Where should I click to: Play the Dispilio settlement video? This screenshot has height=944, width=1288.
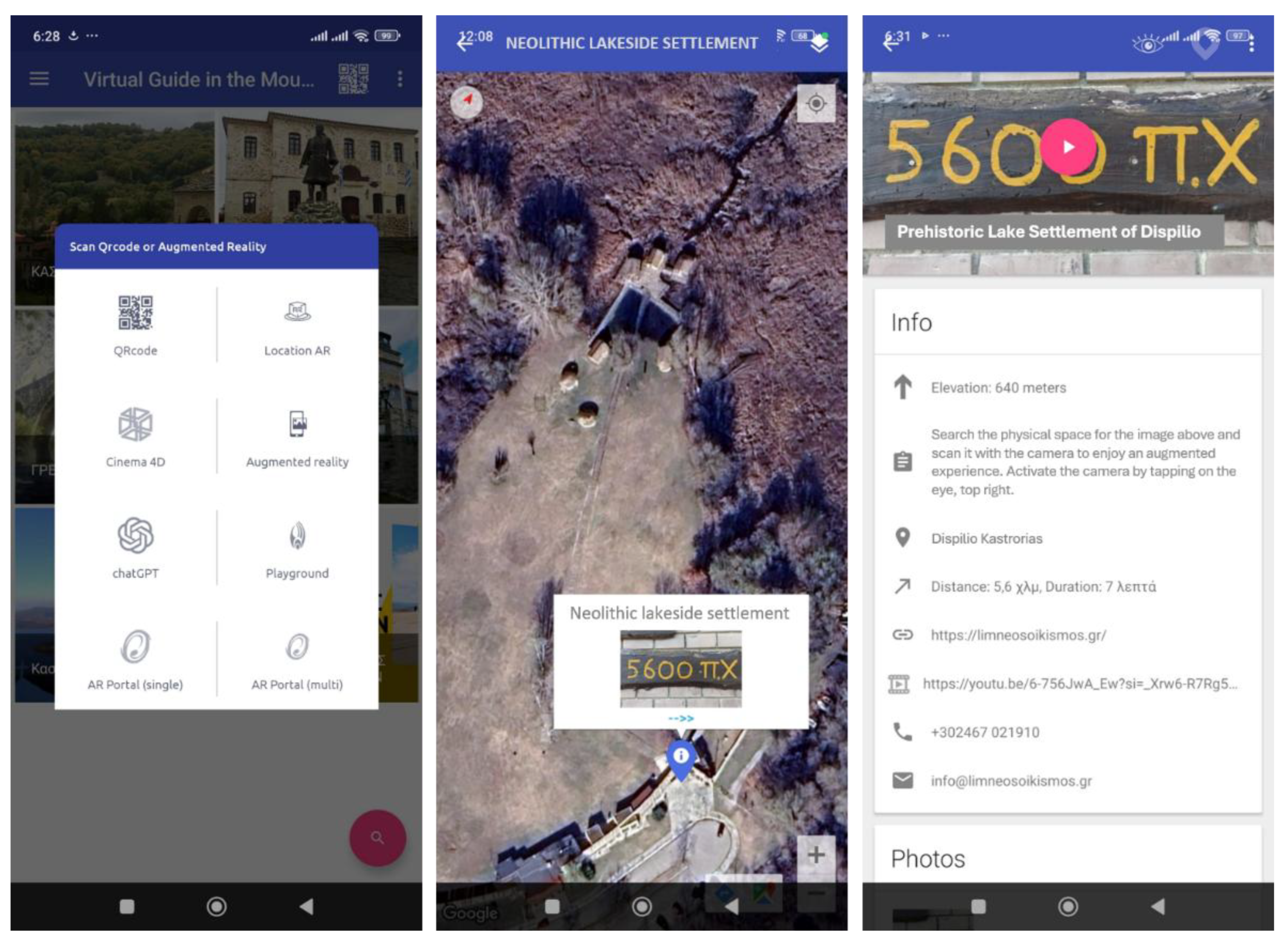coord(1068,147)
